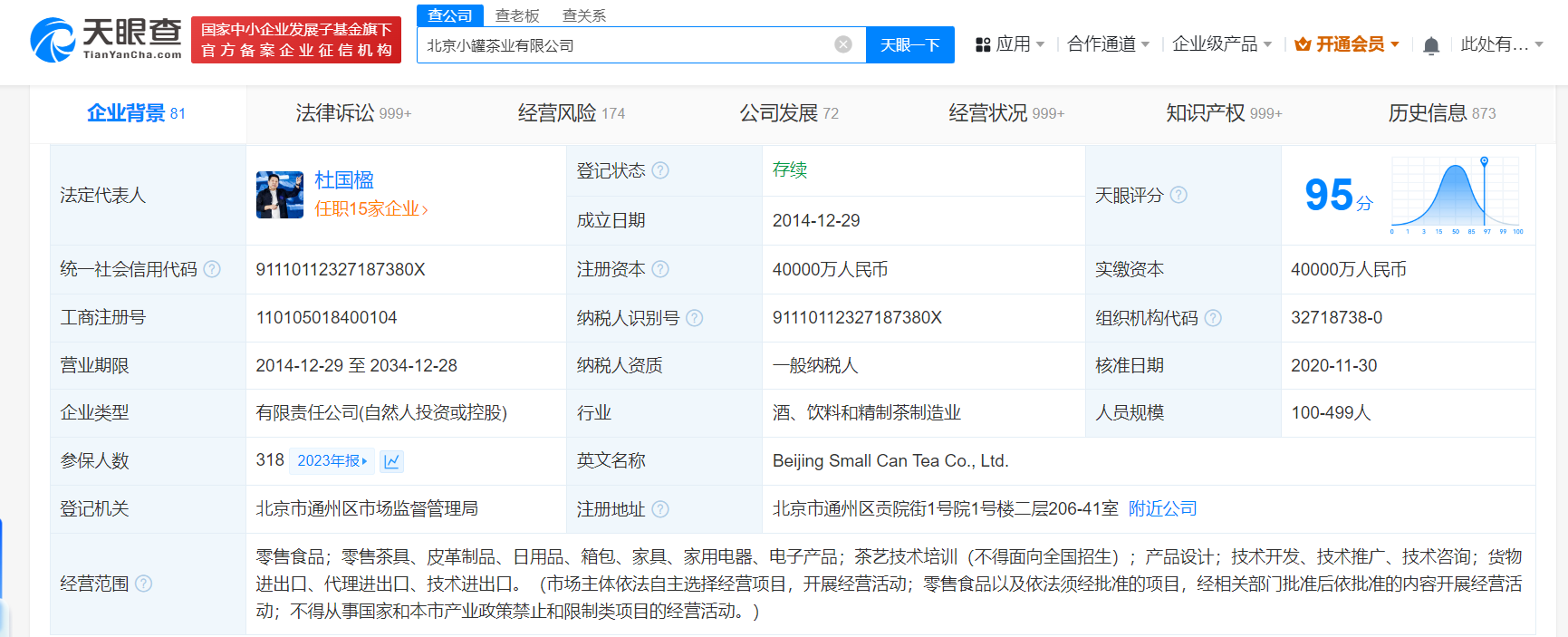Switch to the 公司发展 tab

789,113
